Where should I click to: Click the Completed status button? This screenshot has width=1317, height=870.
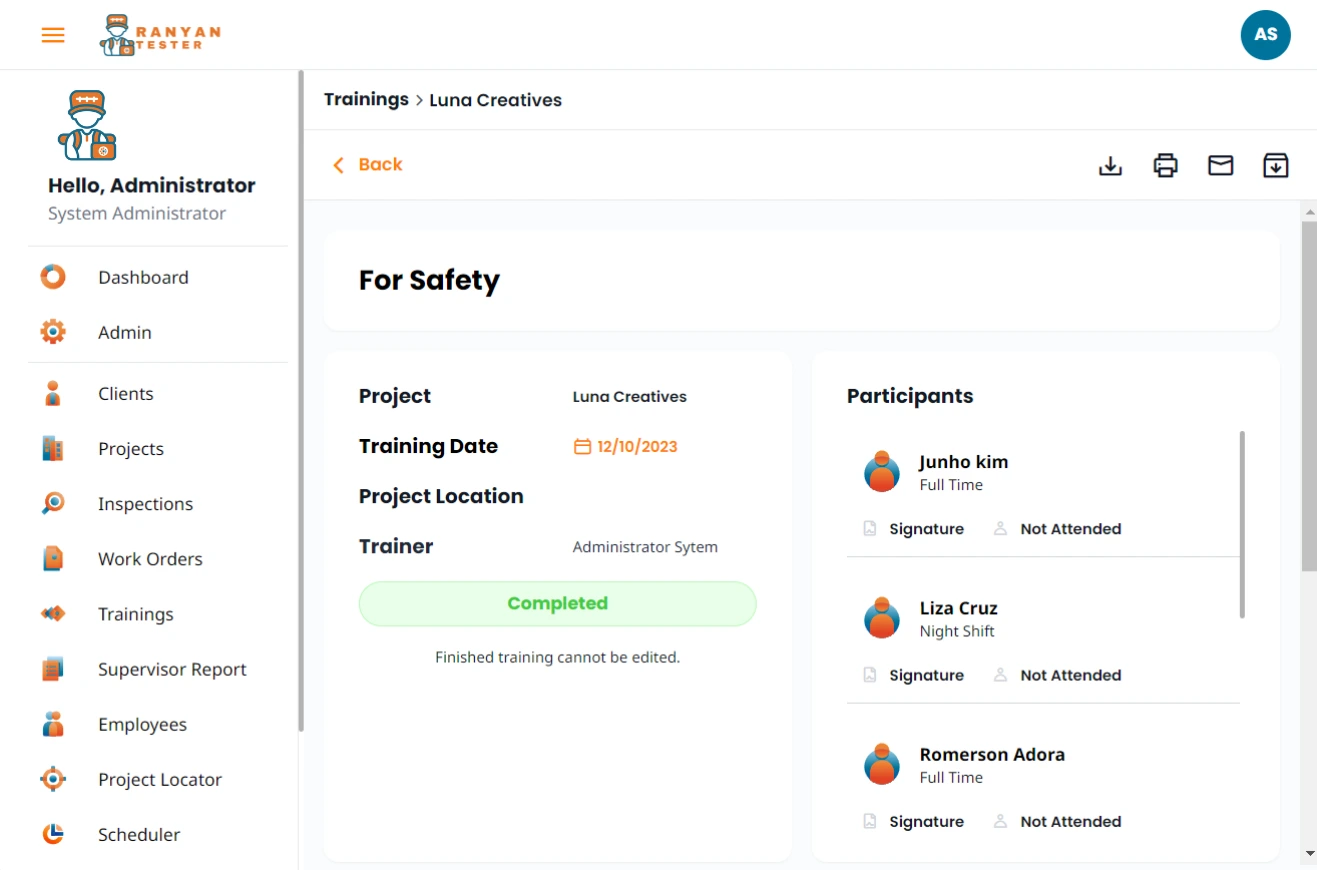[557, 604]
